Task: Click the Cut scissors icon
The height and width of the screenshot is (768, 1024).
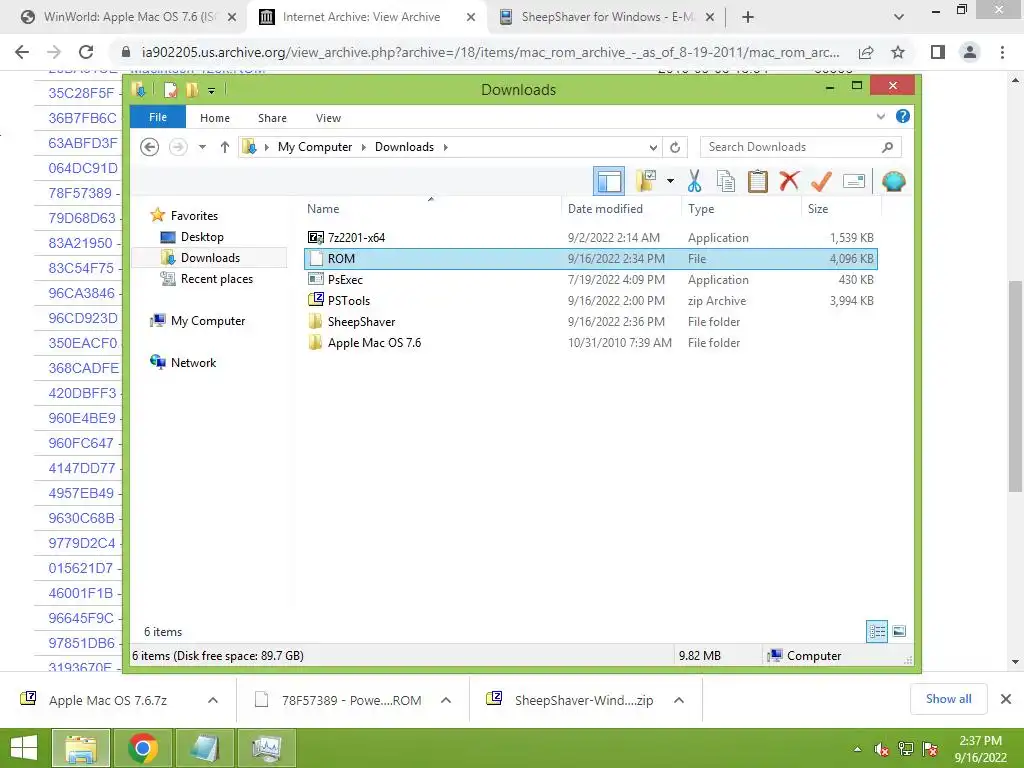Action: pyautogui.click(x=694, y=181)
